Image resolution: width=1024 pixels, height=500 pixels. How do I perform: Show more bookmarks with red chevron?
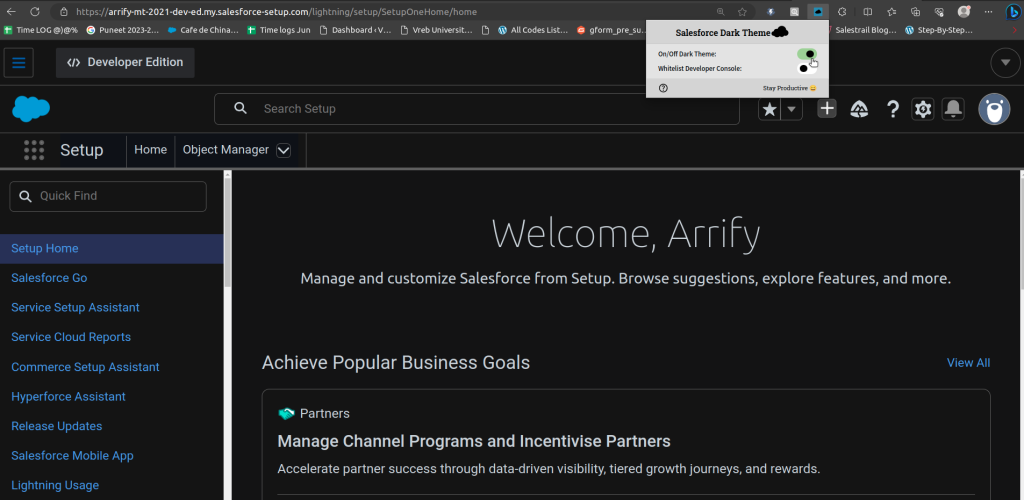click(1014, 30)
